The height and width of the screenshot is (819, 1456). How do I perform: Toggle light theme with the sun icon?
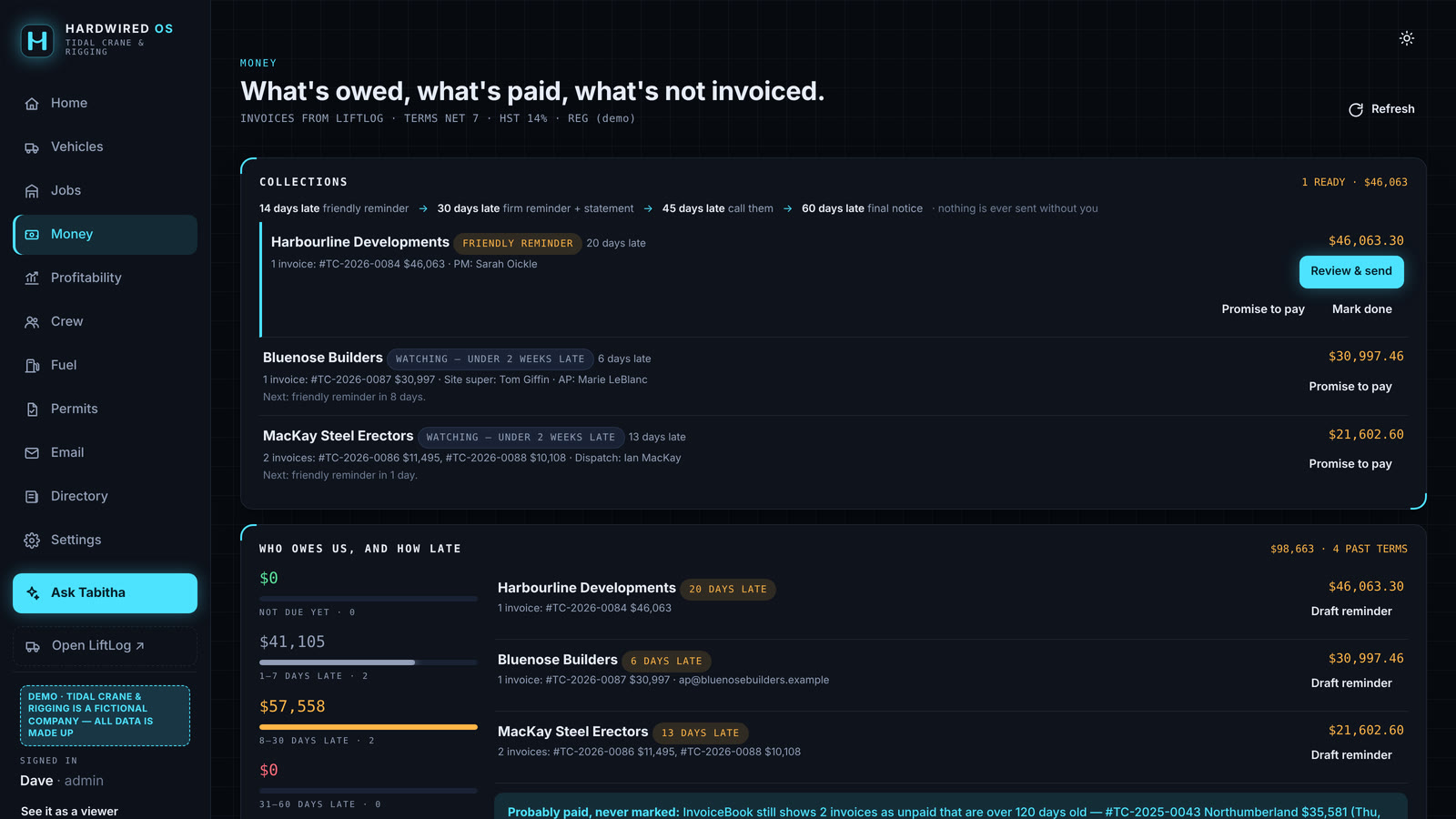(x=1407, y=38)
